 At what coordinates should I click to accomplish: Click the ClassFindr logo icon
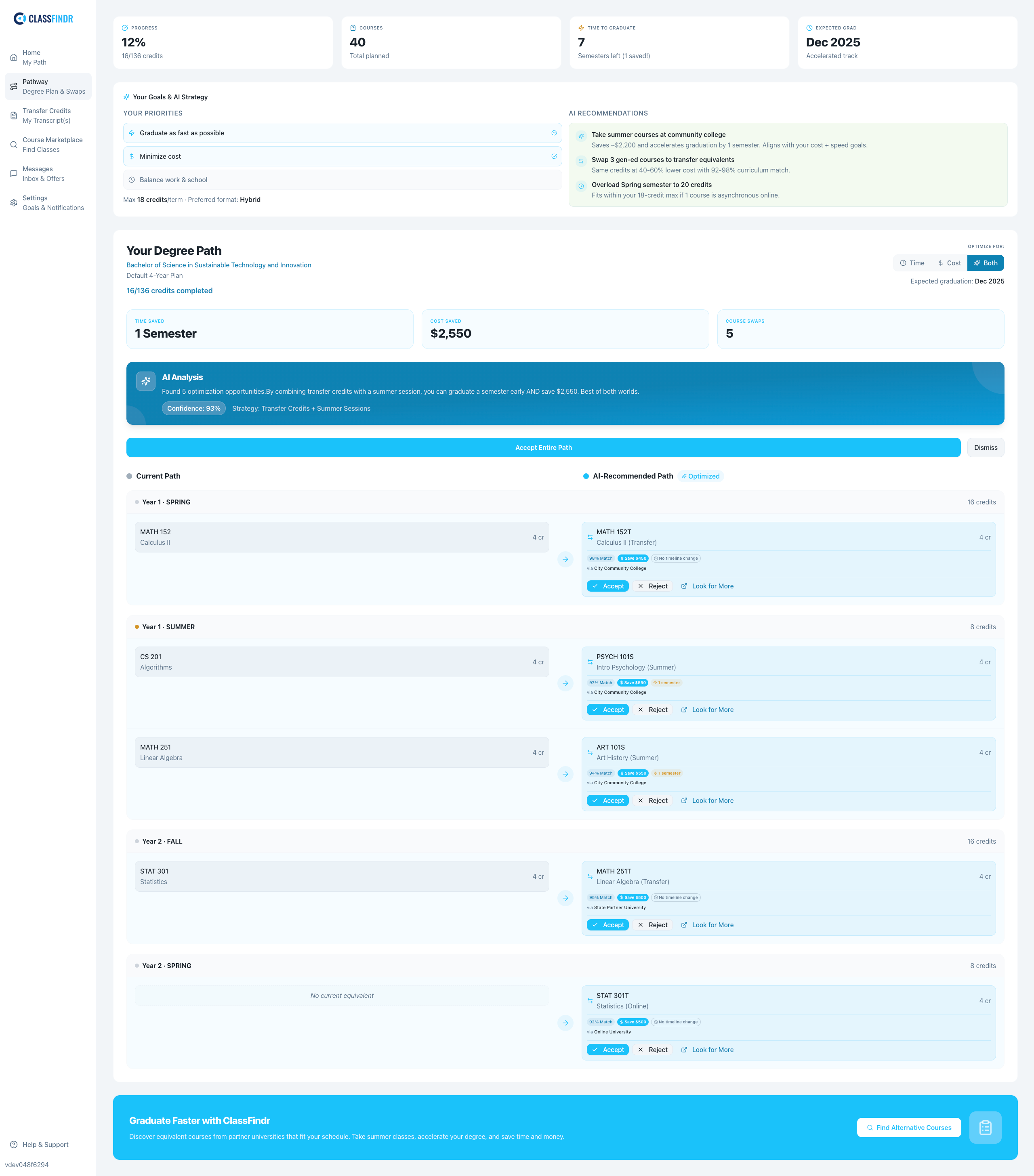coord(19,19)
